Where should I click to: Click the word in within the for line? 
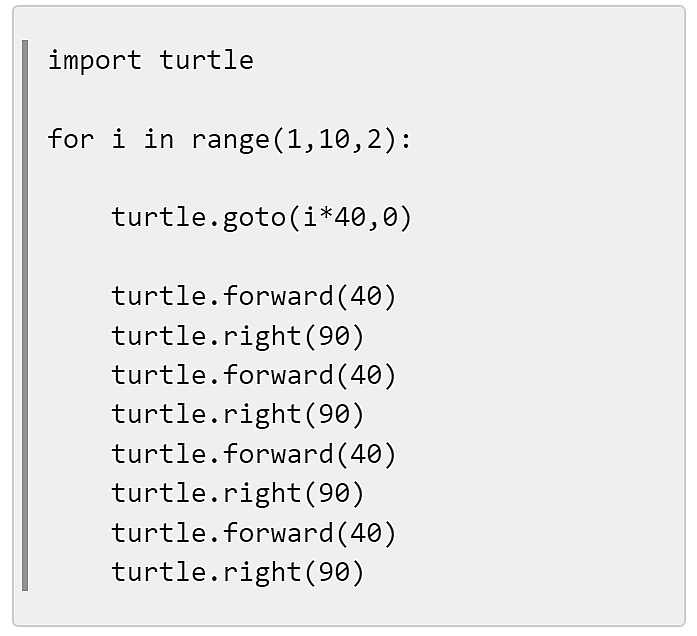click(158, 139)
